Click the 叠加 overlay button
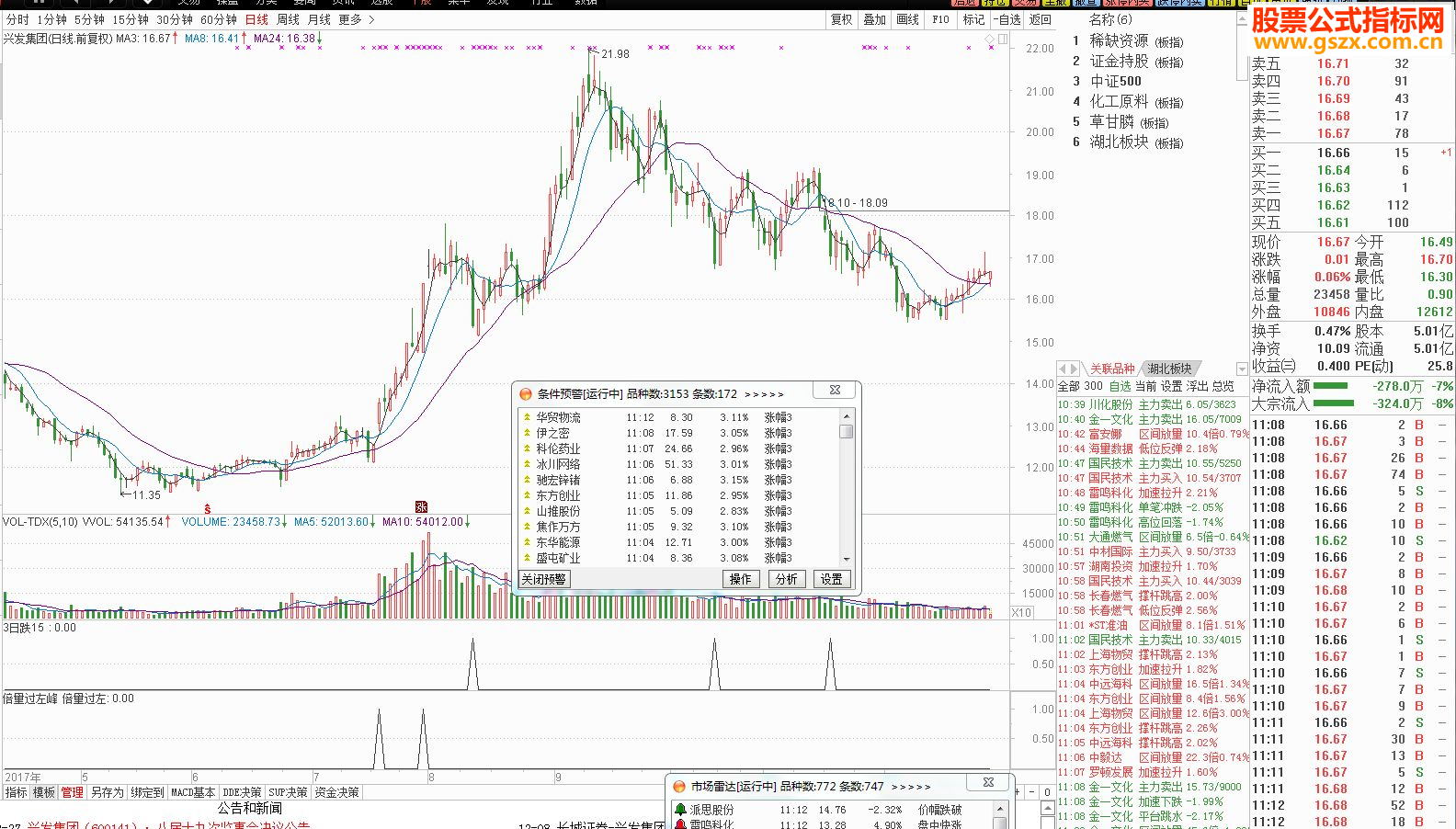 874,19
